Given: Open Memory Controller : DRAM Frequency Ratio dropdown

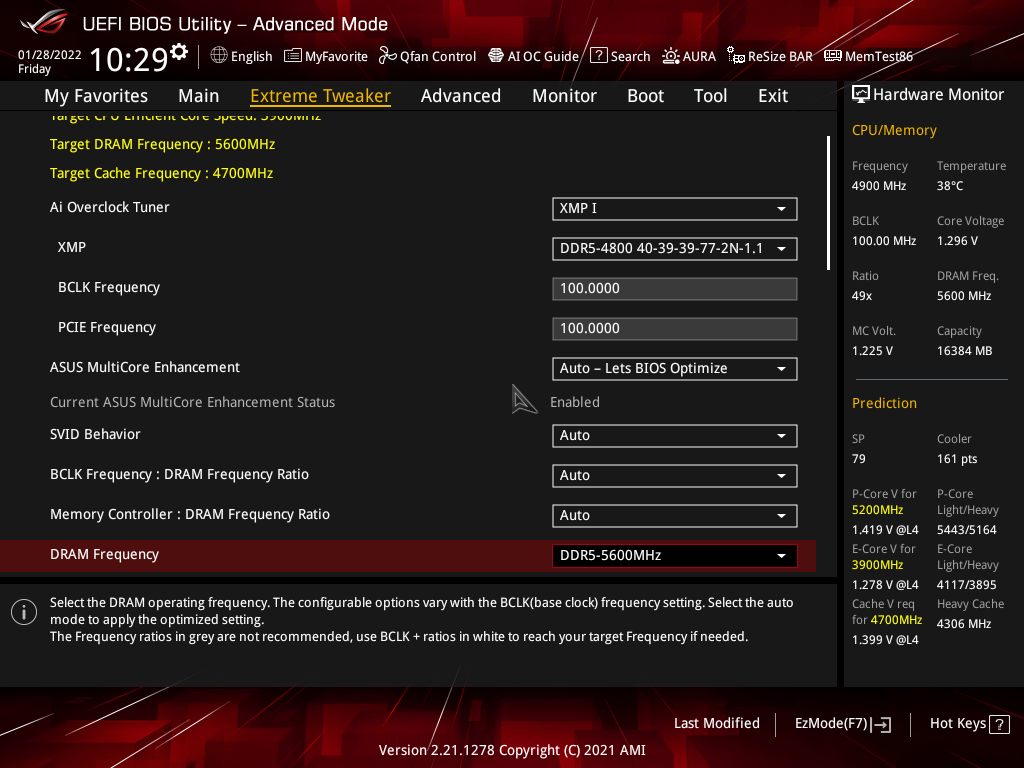Looking at the screenshot, I should pos(675,515).
